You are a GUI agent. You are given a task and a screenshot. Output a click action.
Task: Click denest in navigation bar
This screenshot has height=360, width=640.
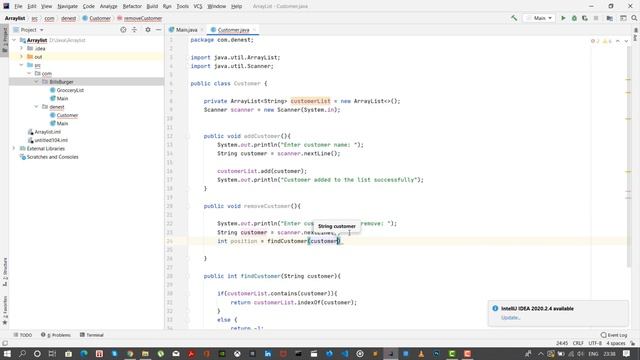click(x=69, y=18)
